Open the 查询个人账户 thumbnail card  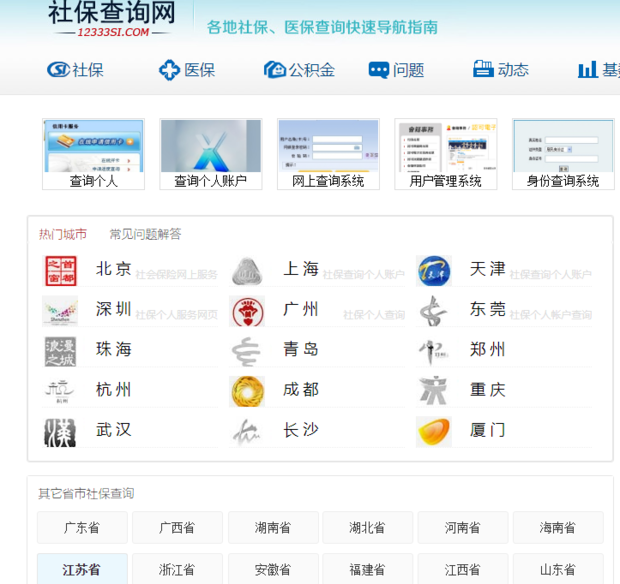211,154
